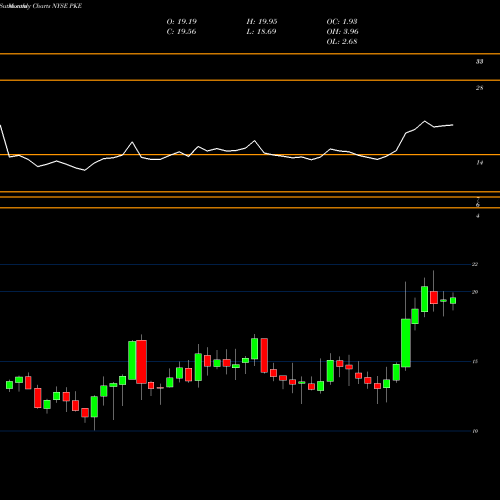Click the OC: 1.93 value
This screenshot has height=500, width=500.
tap(342, 22)
